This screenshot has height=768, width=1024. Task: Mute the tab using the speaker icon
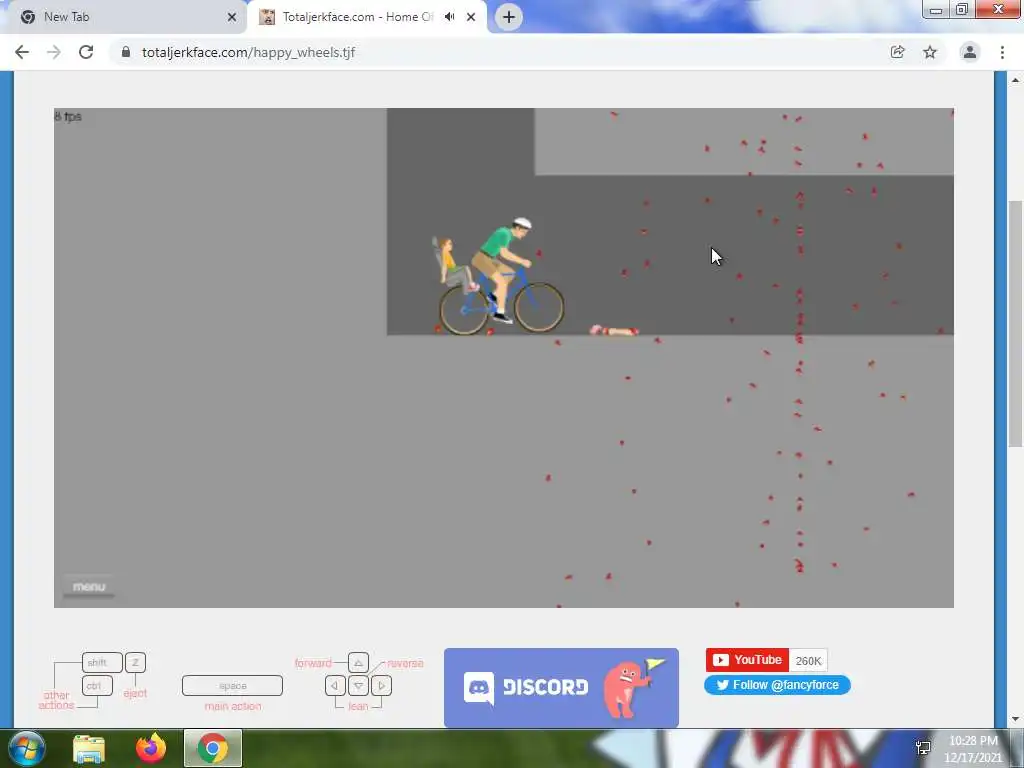click(449, 17)
